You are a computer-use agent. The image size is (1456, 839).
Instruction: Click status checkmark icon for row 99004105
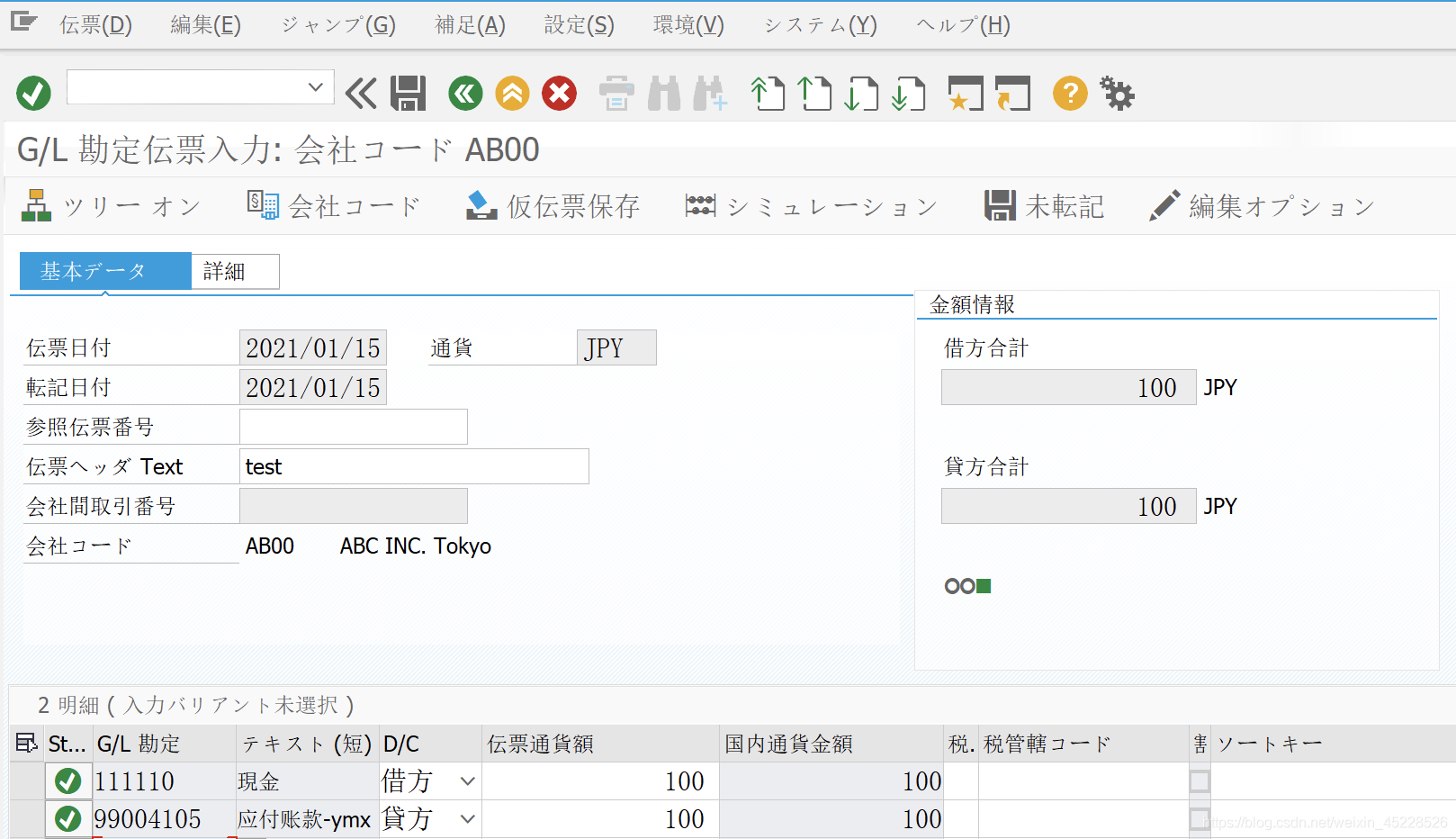(x=68, y=819)
